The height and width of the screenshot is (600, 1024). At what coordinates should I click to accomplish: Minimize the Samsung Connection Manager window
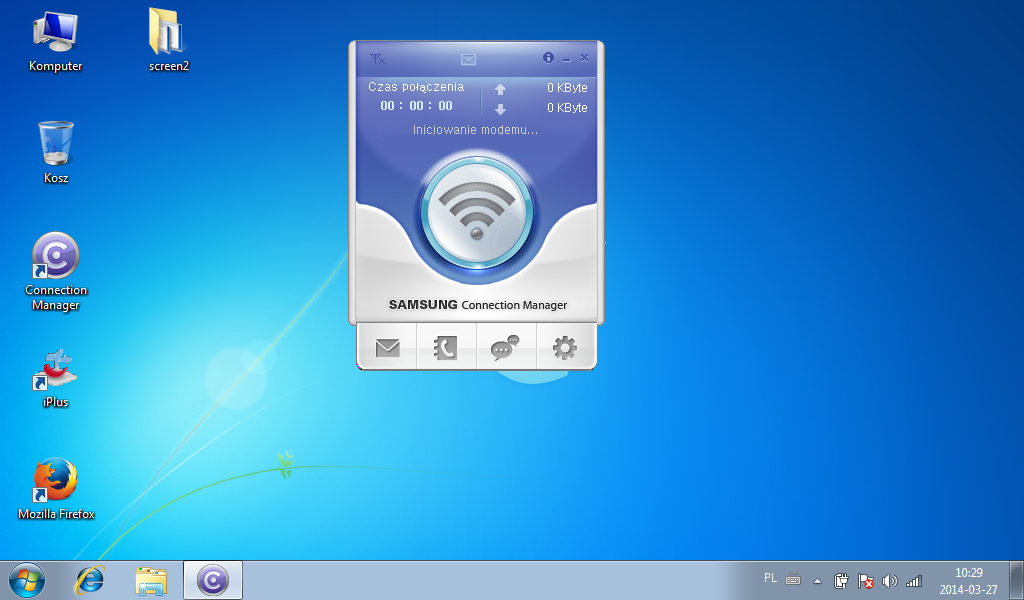[x=567, y=59]
